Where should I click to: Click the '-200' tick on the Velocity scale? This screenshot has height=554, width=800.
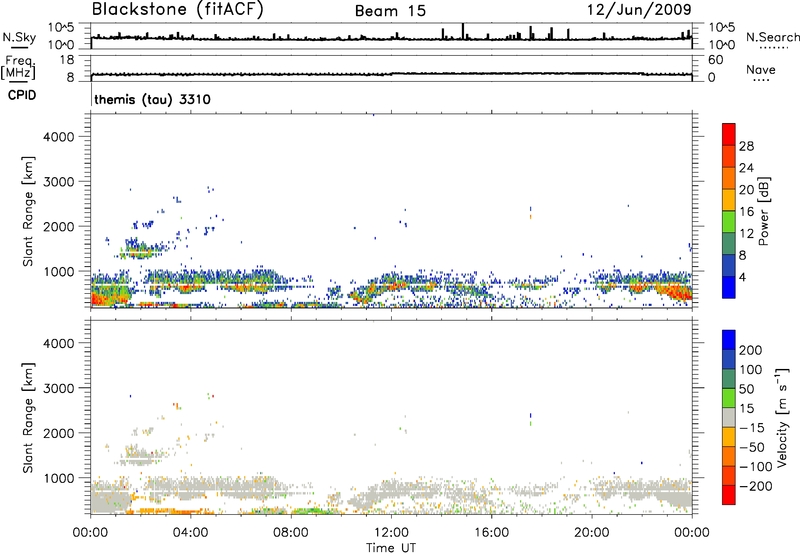(755, 486)
